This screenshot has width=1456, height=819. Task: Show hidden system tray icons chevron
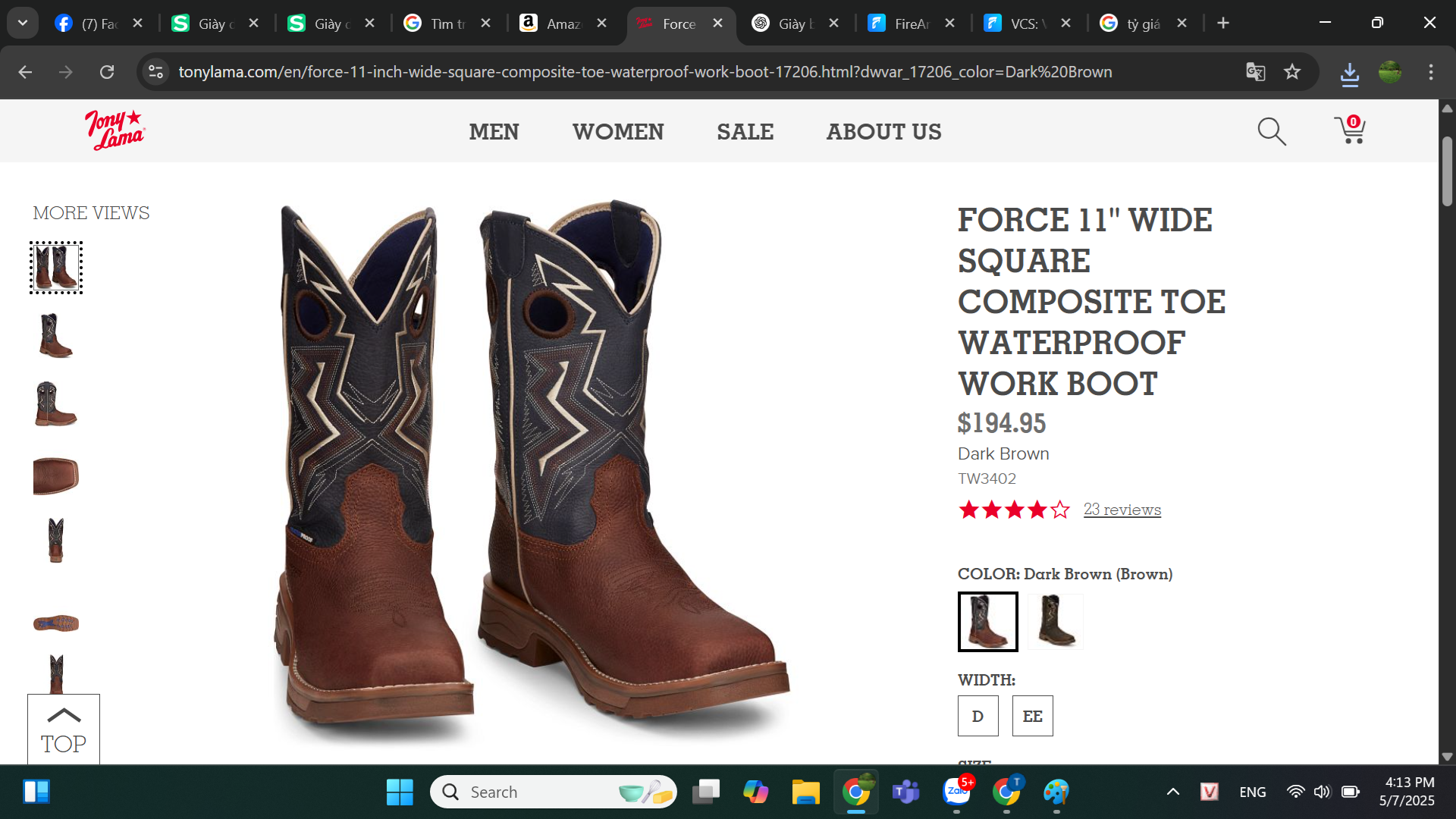click(1172, 792)
